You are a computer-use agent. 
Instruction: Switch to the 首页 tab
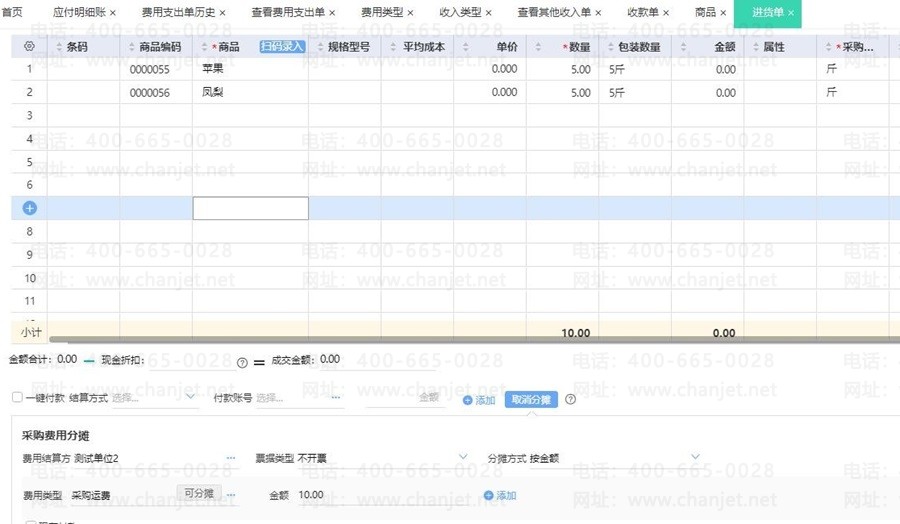[x=12, y=12]
